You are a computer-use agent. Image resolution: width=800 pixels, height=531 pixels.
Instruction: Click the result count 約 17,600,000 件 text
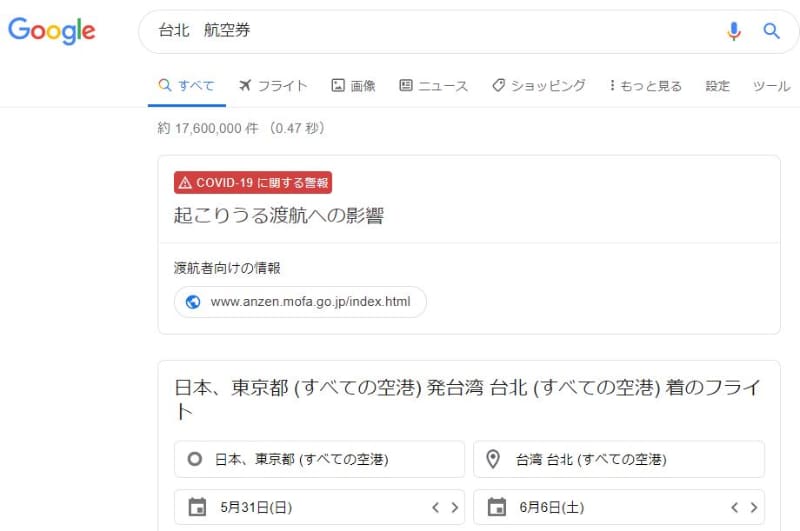click(x=208, y=128)
